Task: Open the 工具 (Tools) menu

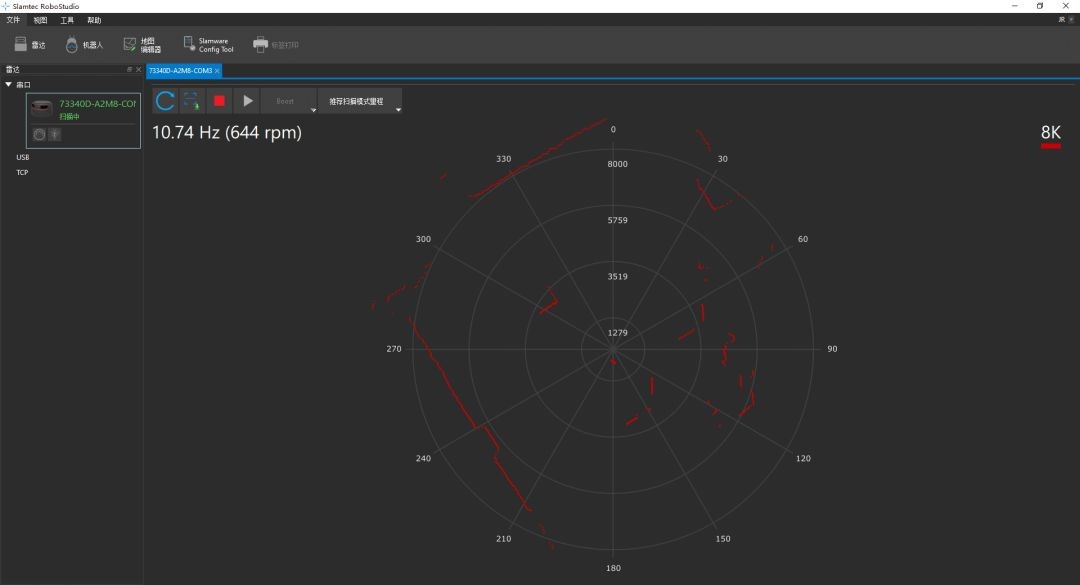Action: (67, 20)
